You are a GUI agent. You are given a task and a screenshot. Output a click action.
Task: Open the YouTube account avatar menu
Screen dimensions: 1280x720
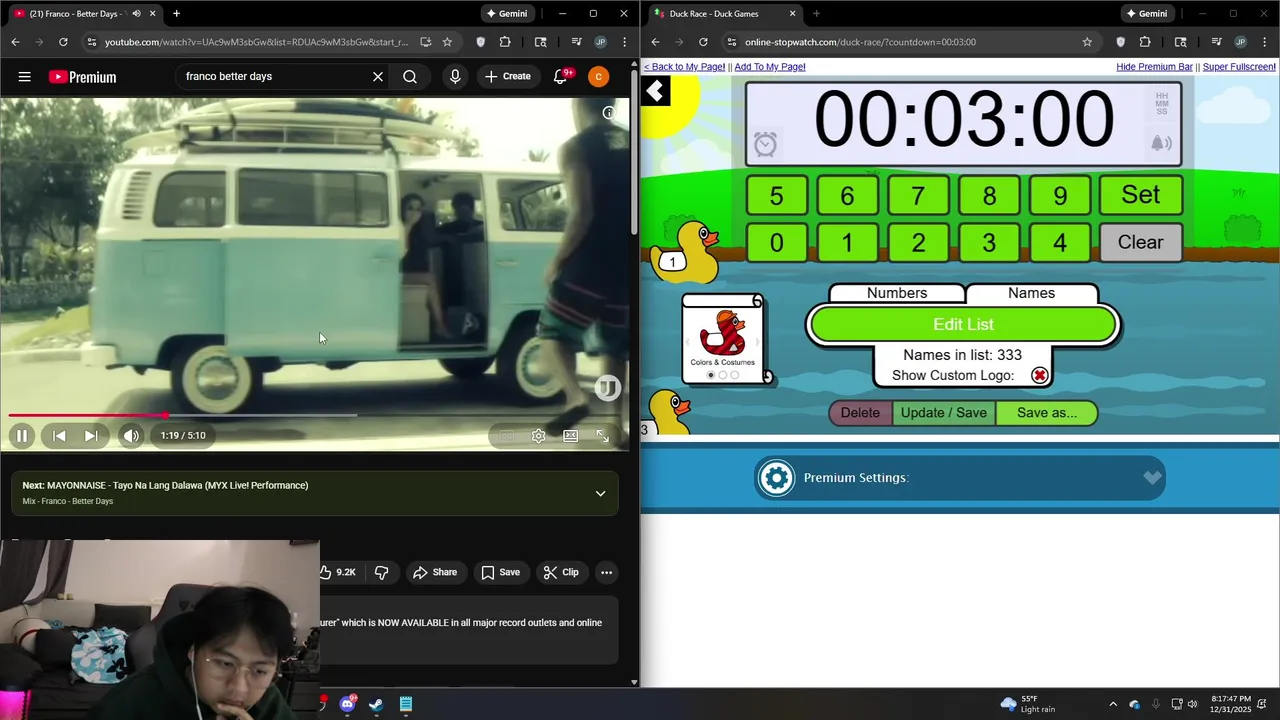point(598,77)
